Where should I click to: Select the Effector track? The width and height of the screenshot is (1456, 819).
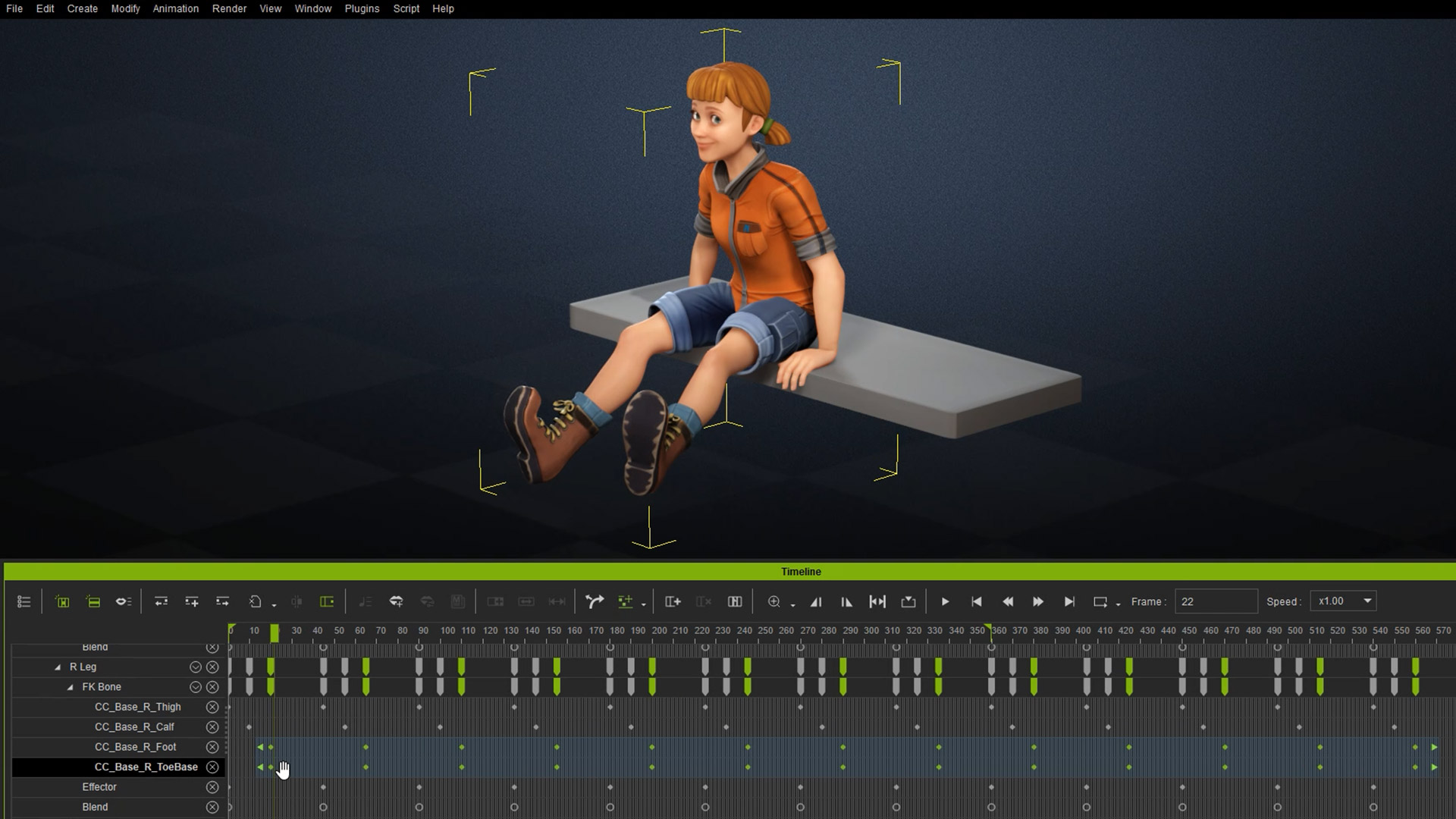point(99,787)
